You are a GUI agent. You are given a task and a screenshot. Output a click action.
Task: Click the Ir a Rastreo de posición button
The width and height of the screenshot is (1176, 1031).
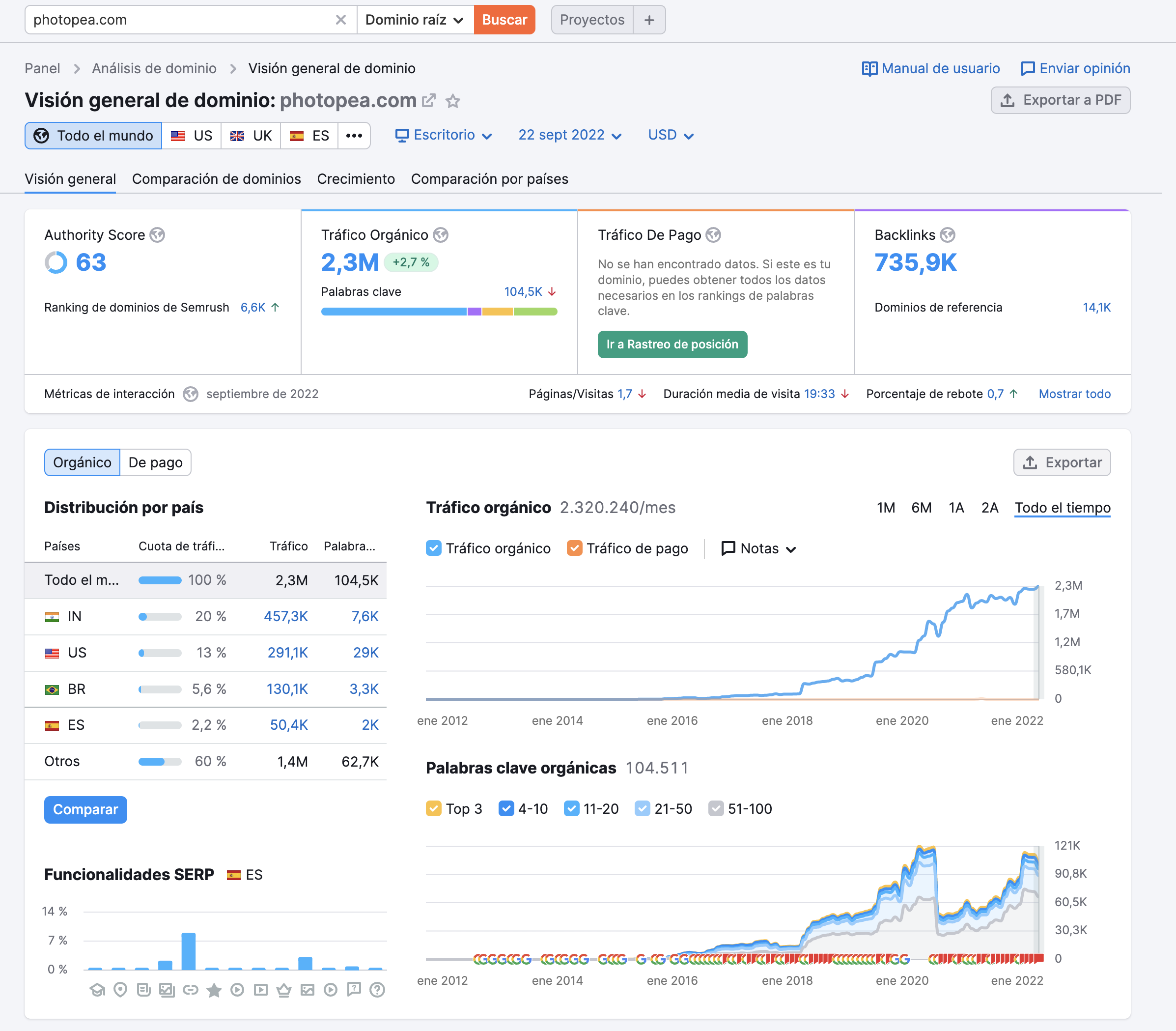tap(672, 344)
